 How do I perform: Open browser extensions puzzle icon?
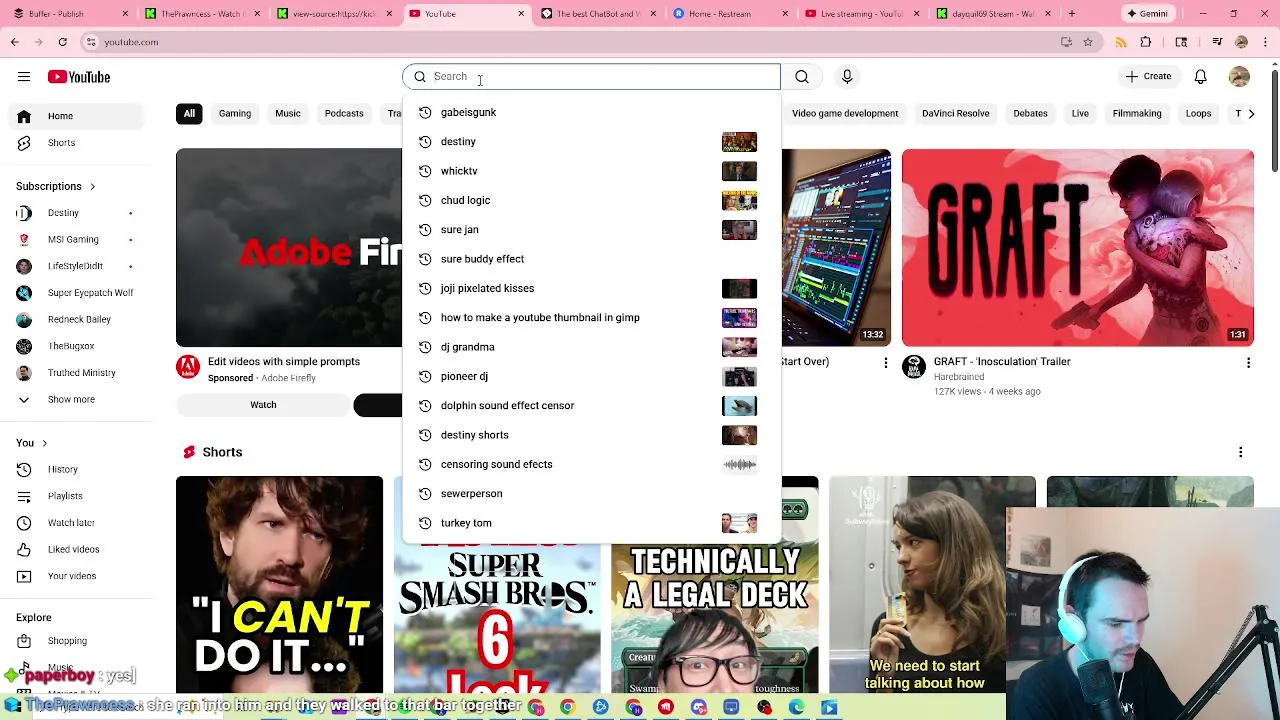point(1146,42)
